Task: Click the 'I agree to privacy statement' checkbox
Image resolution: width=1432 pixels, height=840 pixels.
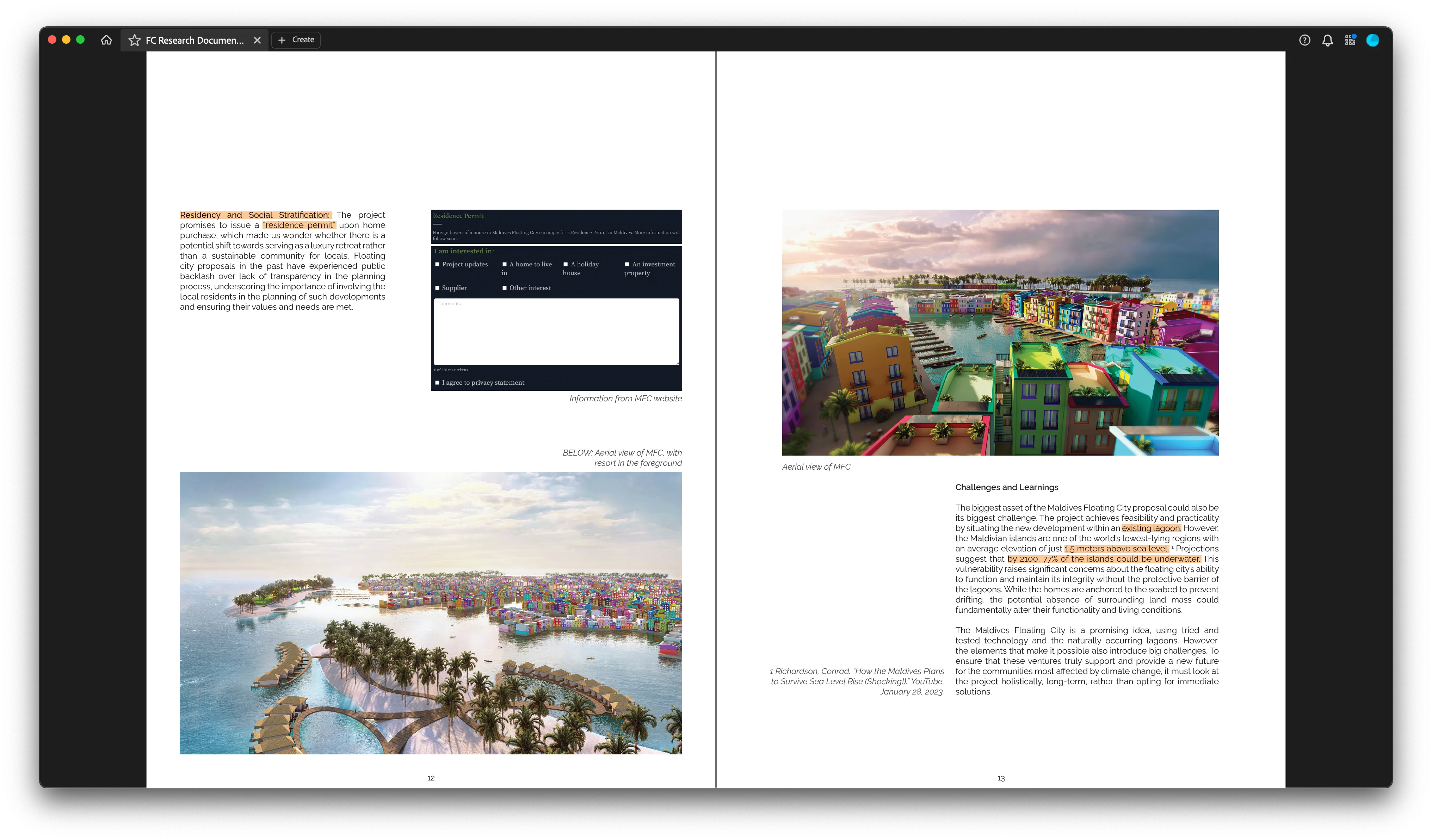Action: (x=438, y=383)
